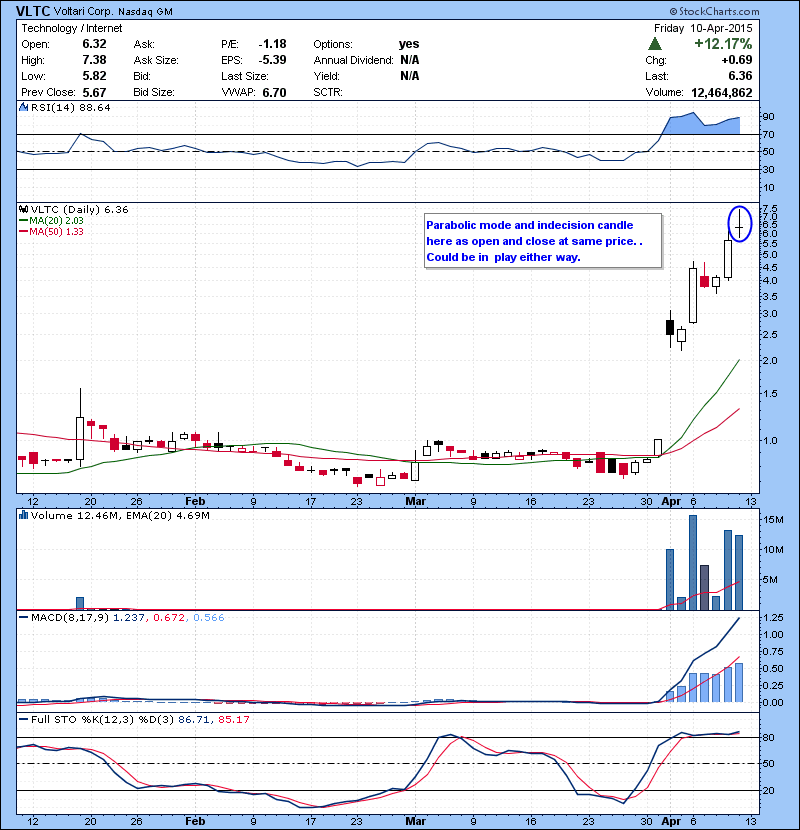
Task: Click the Voltari Corp. company name
Action: click(83, 11)
